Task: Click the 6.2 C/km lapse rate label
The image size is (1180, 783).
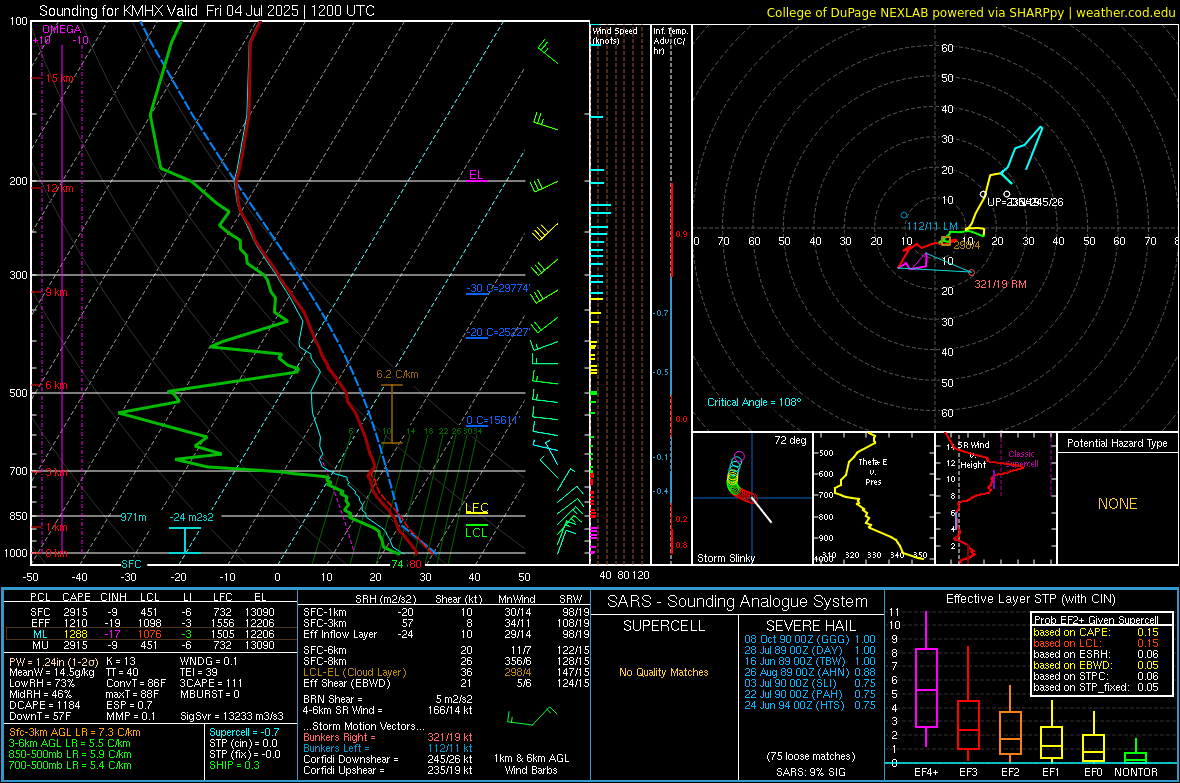Action: [x=397, y=374]
